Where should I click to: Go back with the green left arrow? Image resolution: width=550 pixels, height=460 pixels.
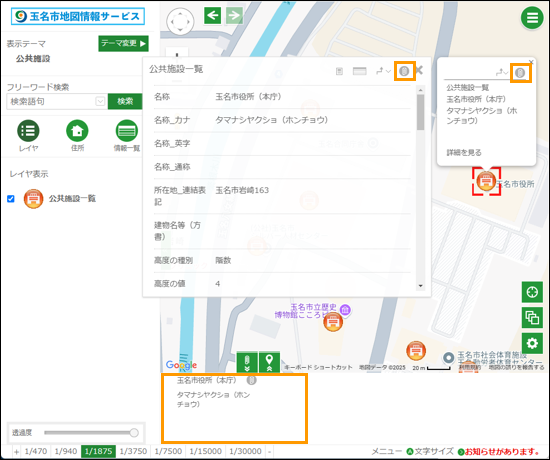tap(213, 15)
